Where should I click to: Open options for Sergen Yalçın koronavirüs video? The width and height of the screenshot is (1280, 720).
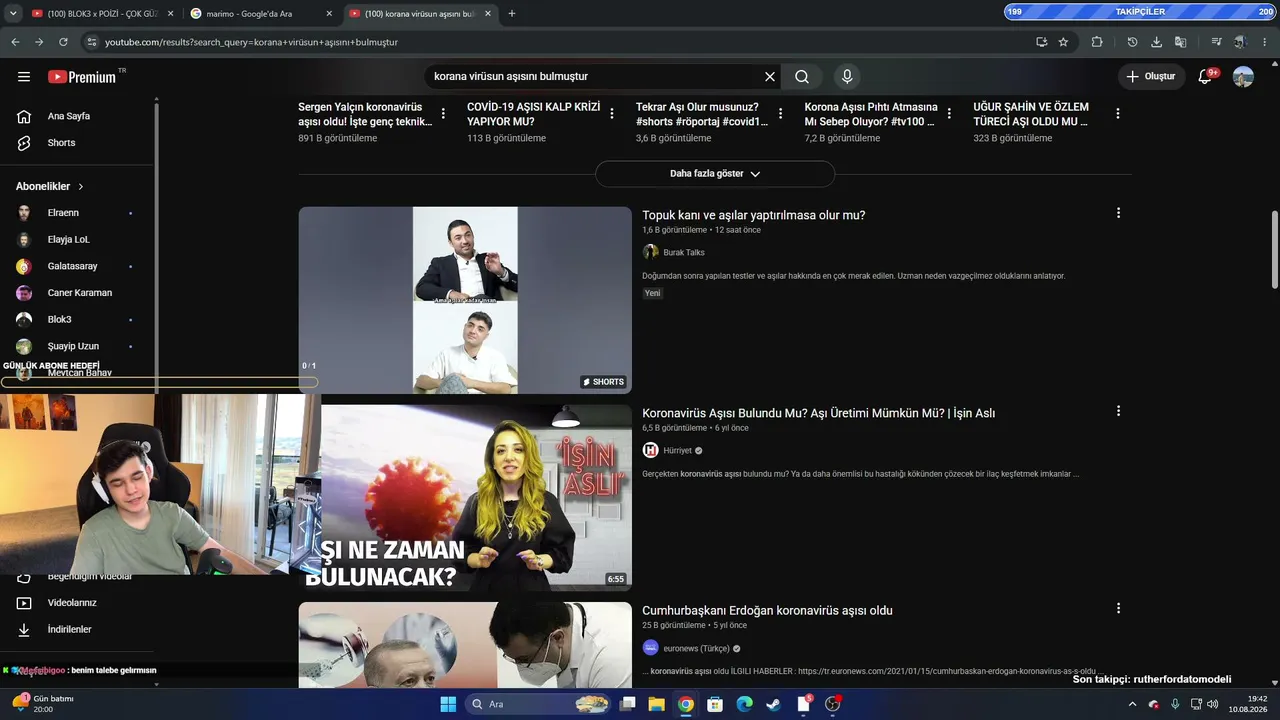click(443, 114)
